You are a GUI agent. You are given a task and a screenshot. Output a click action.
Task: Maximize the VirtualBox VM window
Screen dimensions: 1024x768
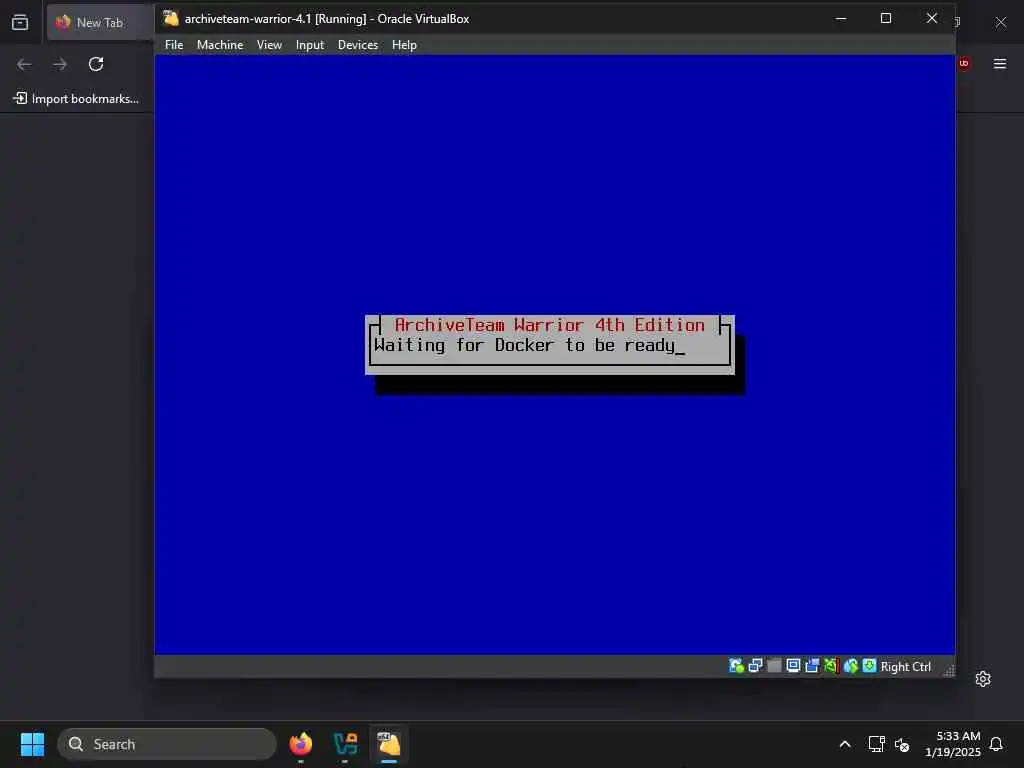[886, 18]
